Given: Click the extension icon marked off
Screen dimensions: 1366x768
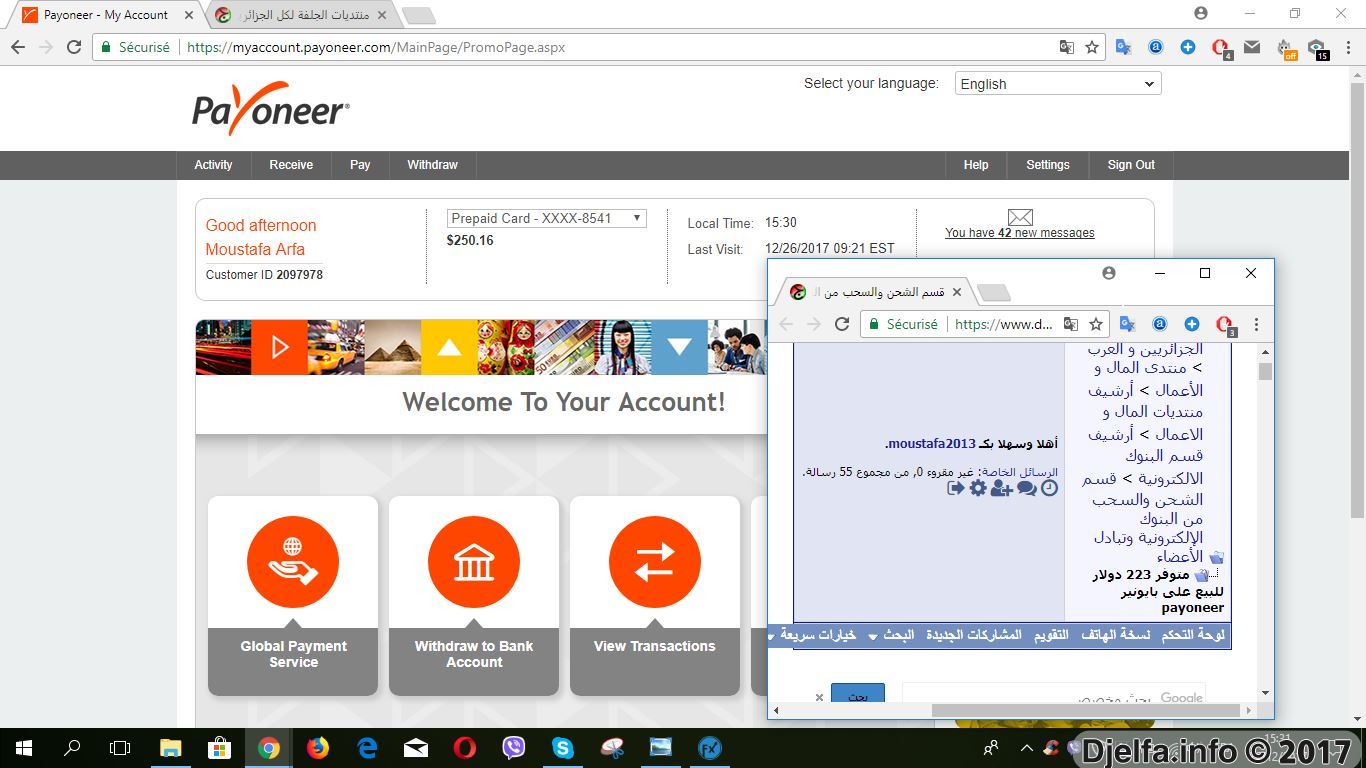Looking at the screenshot, I should click(x=1286, y=48).
